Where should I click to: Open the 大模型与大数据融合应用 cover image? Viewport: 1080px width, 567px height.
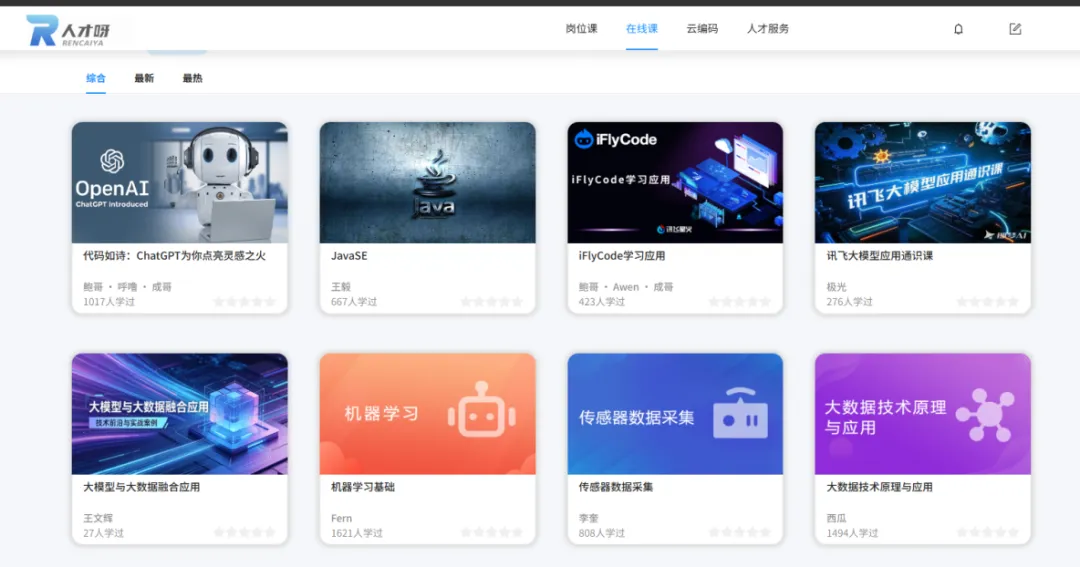[180, 414]
